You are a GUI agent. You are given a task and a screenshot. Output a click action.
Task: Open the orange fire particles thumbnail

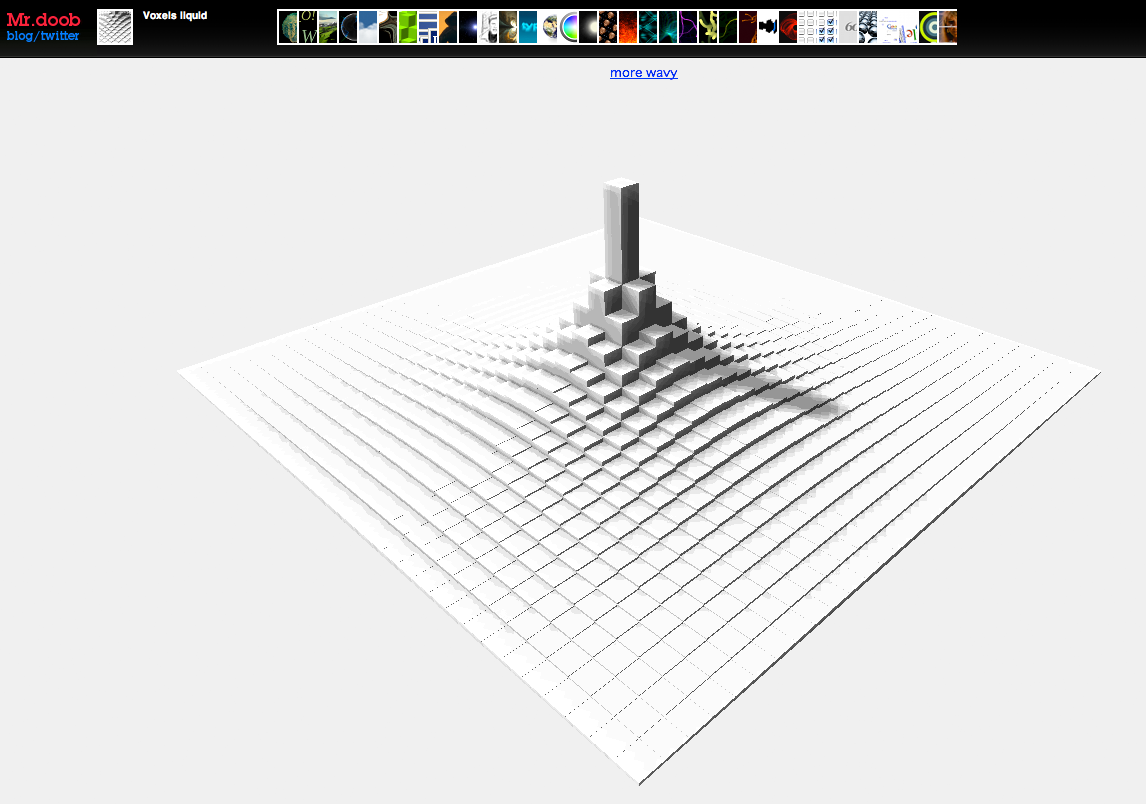tap(628, 27)
